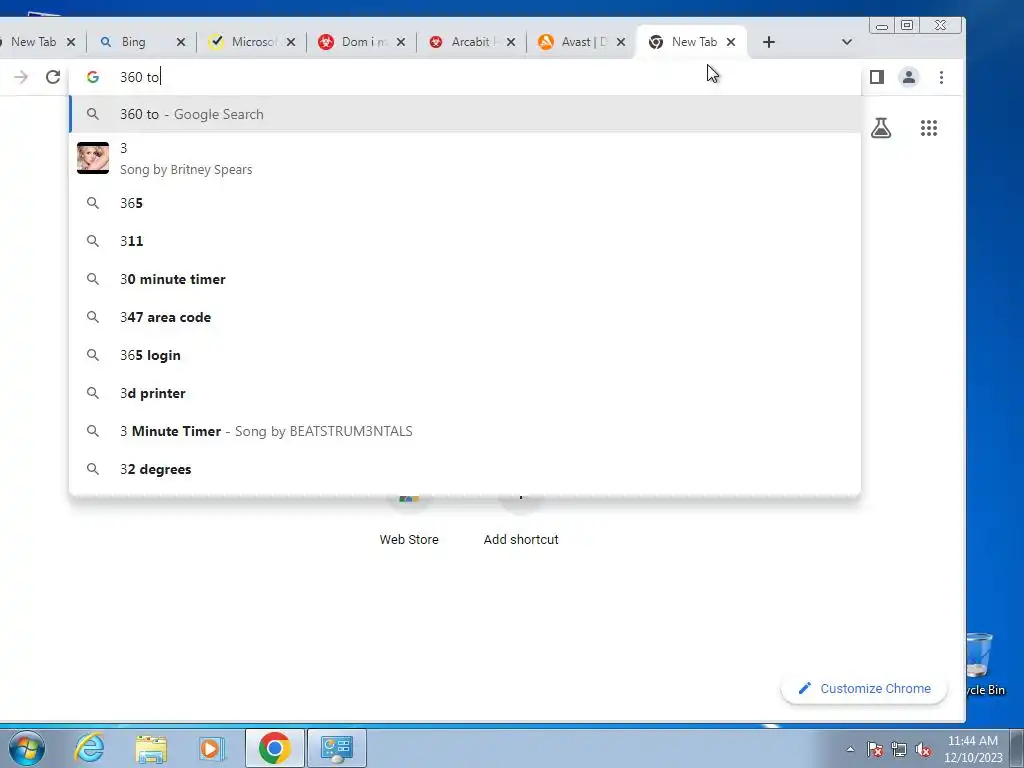Expand the tab search chevron
This screenshot has height=768, width=1024.
(846, 42)
